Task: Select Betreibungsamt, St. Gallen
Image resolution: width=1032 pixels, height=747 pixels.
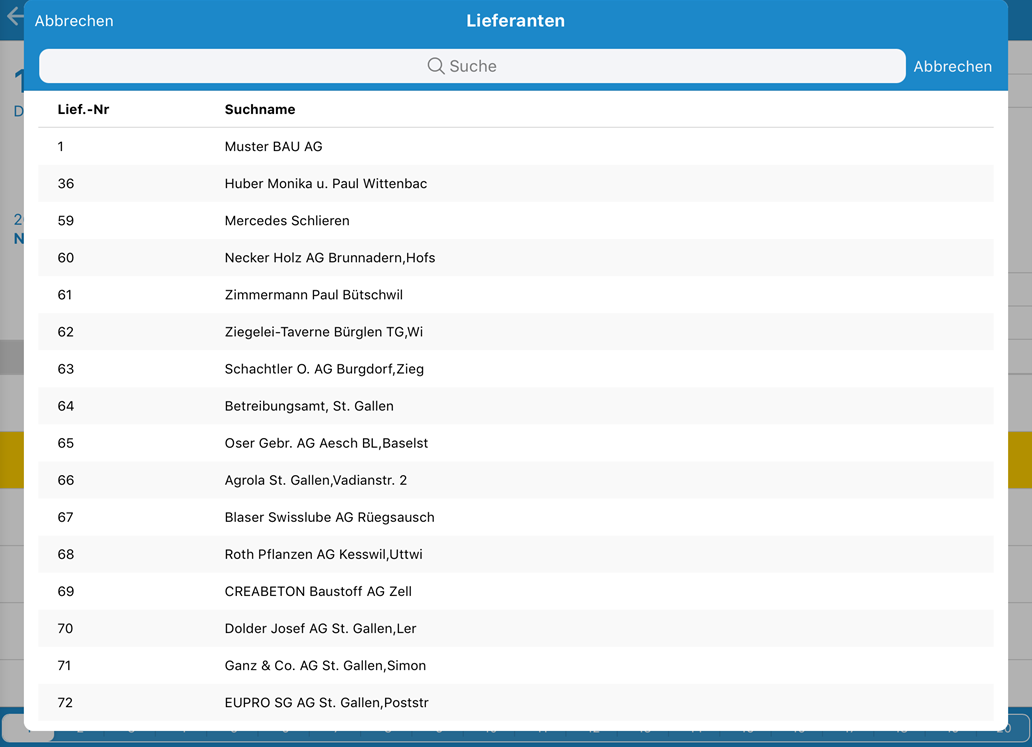Action: tap(515, 406)
